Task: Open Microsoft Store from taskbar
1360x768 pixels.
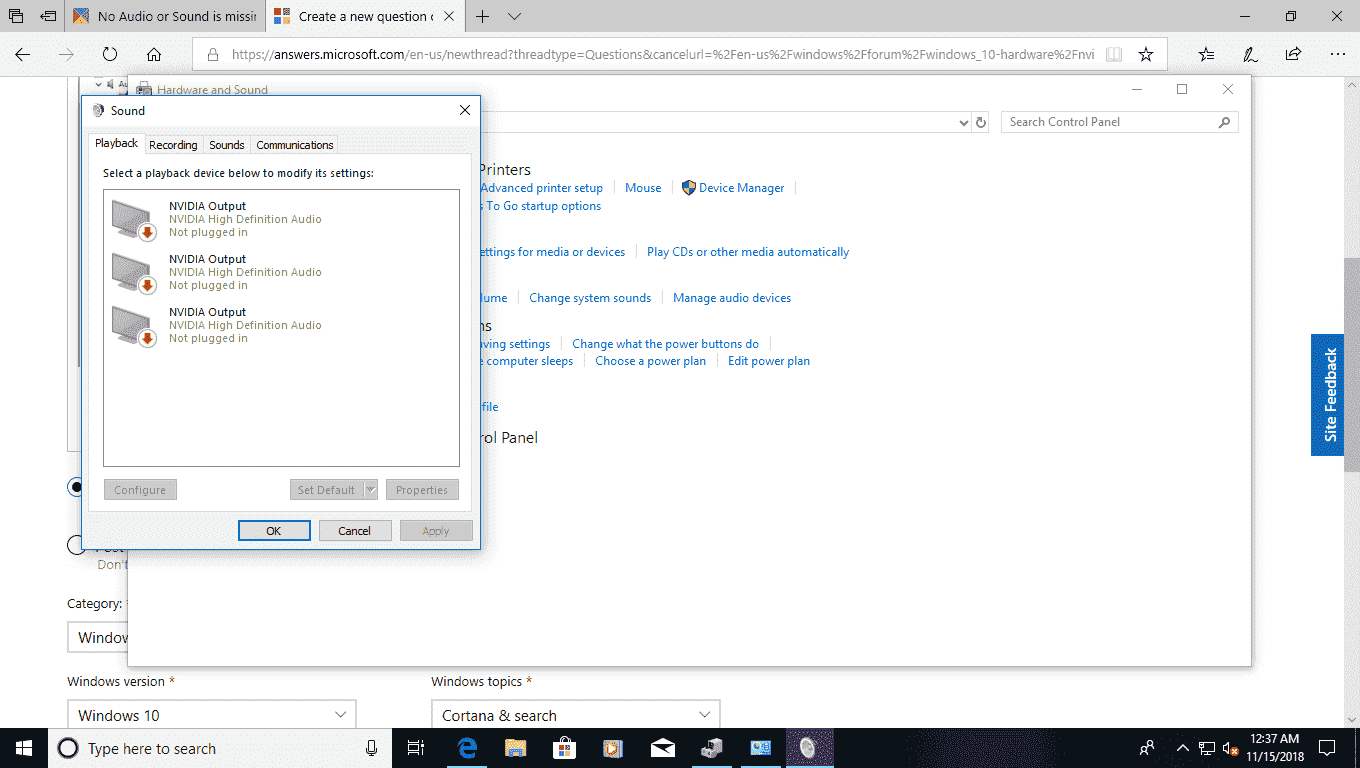Action: (x=564, y=748)
